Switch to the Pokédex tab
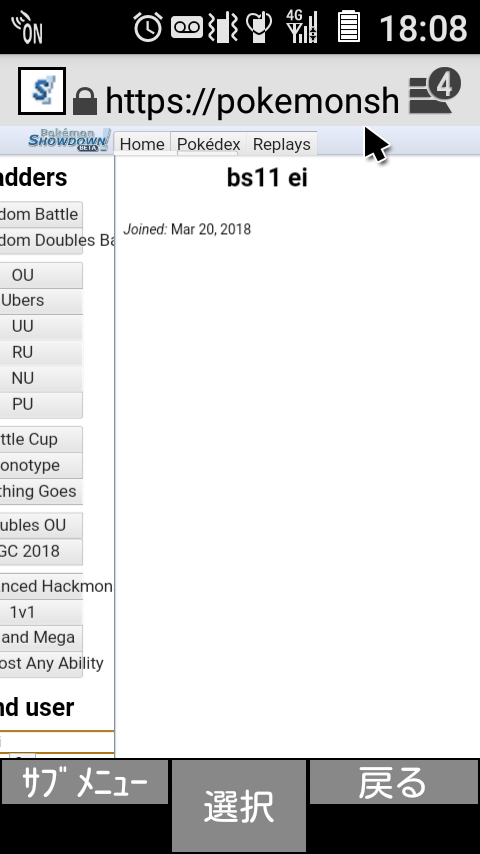 coord(209,144)
